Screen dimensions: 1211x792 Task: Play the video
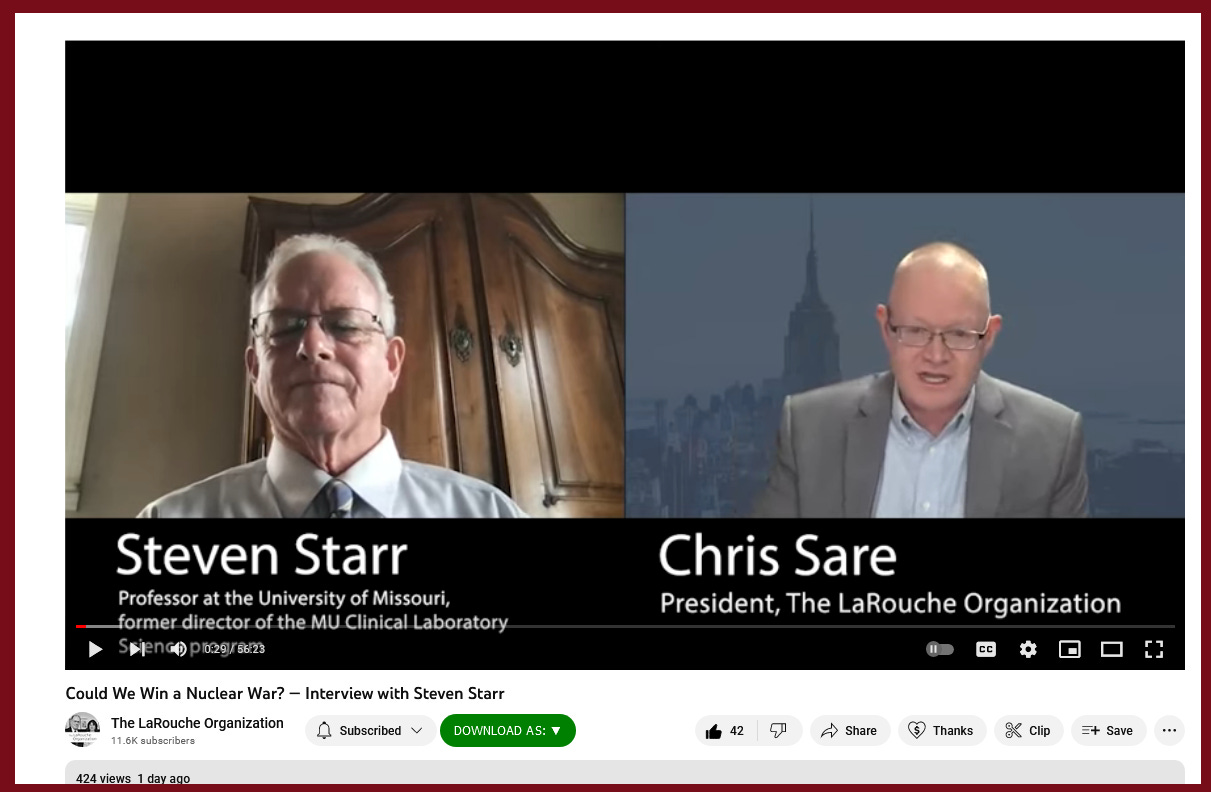pyautogui.click(x=96, y=649)
